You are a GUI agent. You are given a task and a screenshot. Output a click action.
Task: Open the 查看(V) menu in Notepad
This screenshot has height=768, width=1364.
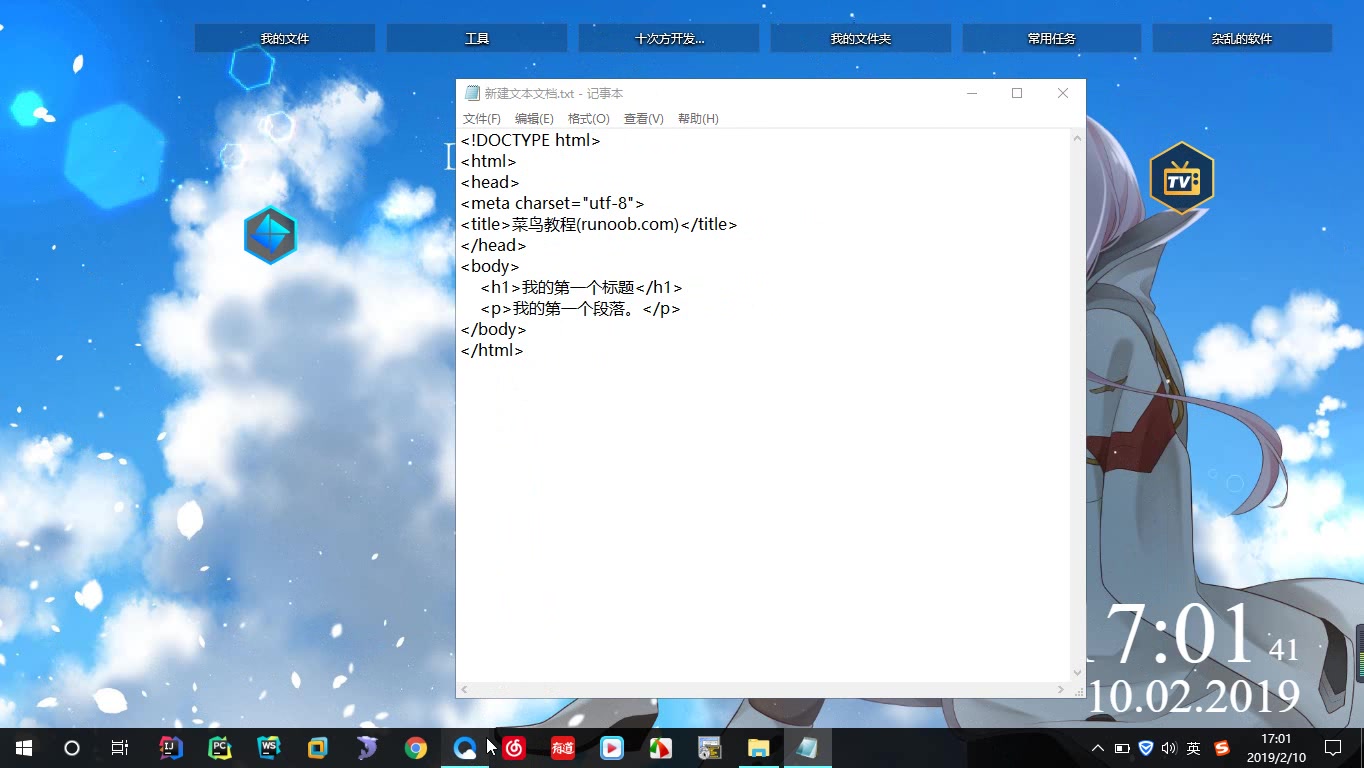pos(643,119)
